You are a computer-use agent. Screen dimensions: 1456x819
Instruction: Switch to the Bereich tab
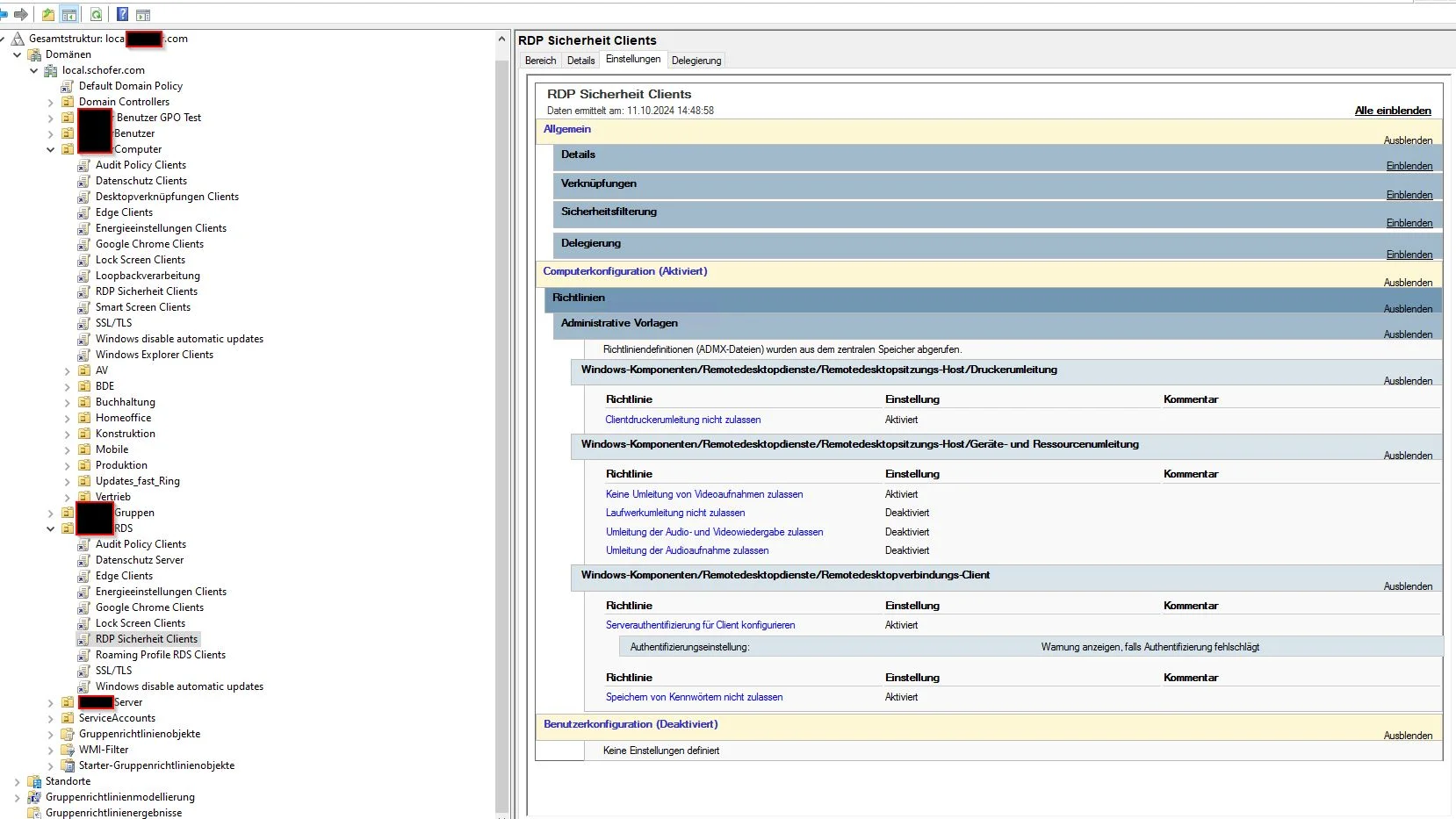[x=540, y=61]
